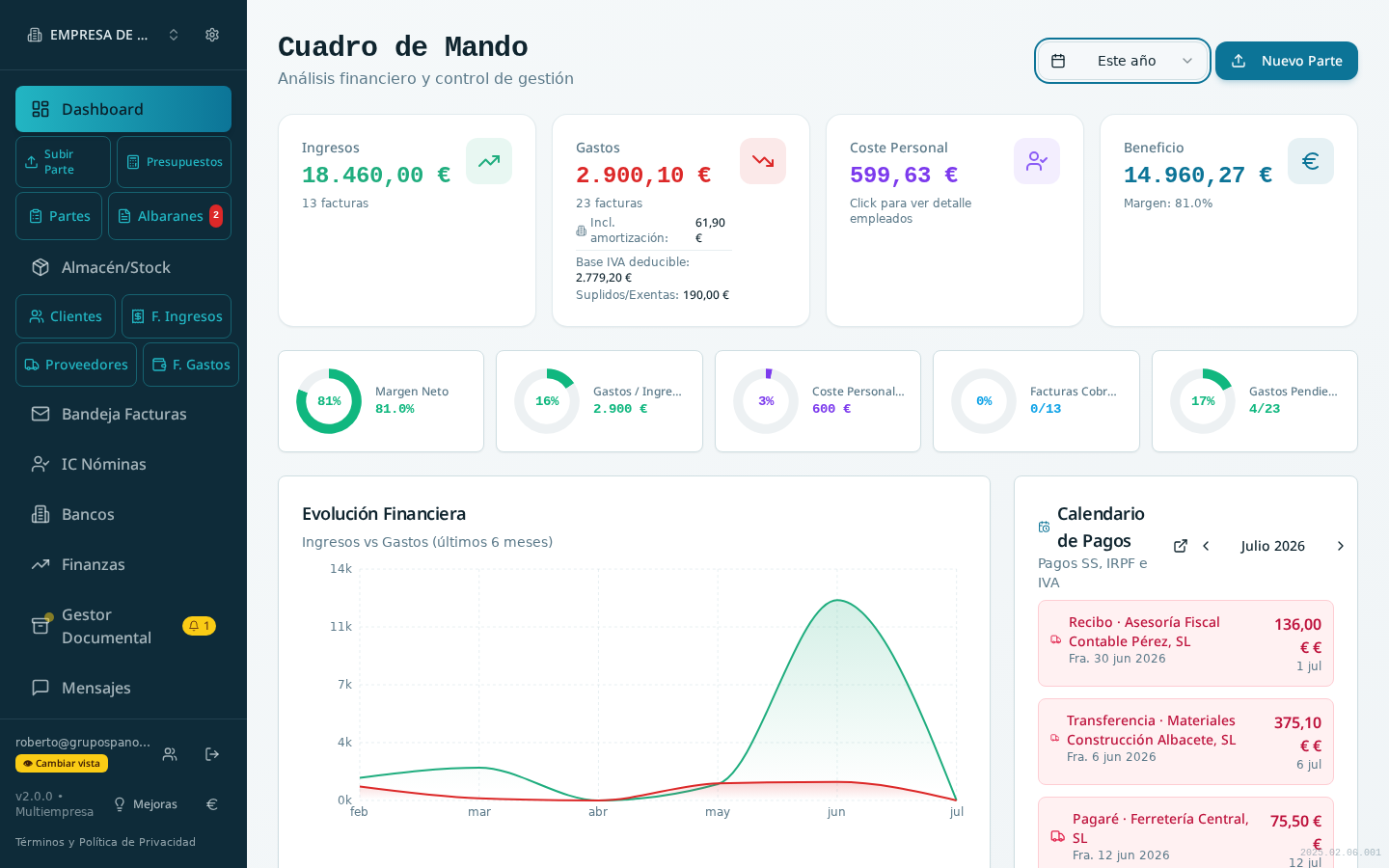Click Subir Parte shortcut button
This screenshot has height=868, width=1389.
[x=63, y=162]
